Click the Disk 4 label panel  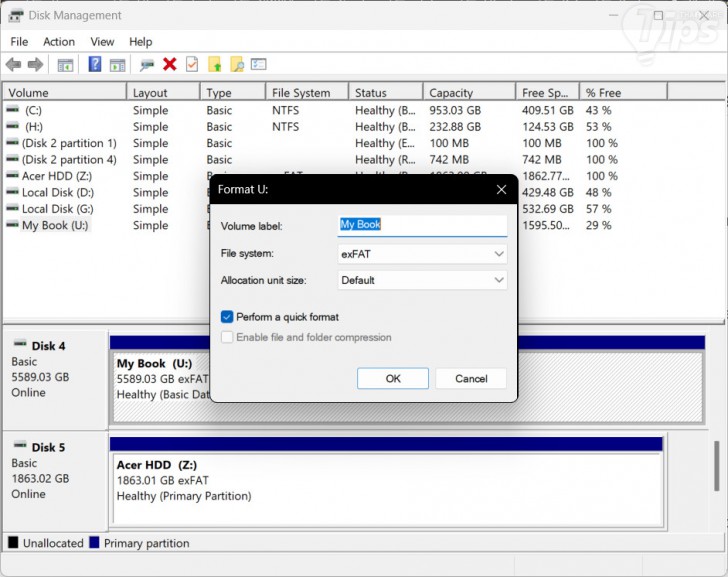point(55,379)
